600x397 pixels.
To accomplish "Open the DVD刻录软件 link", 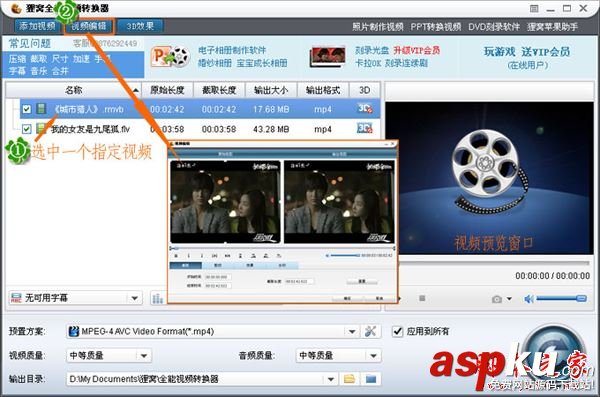I will [494, 27].
